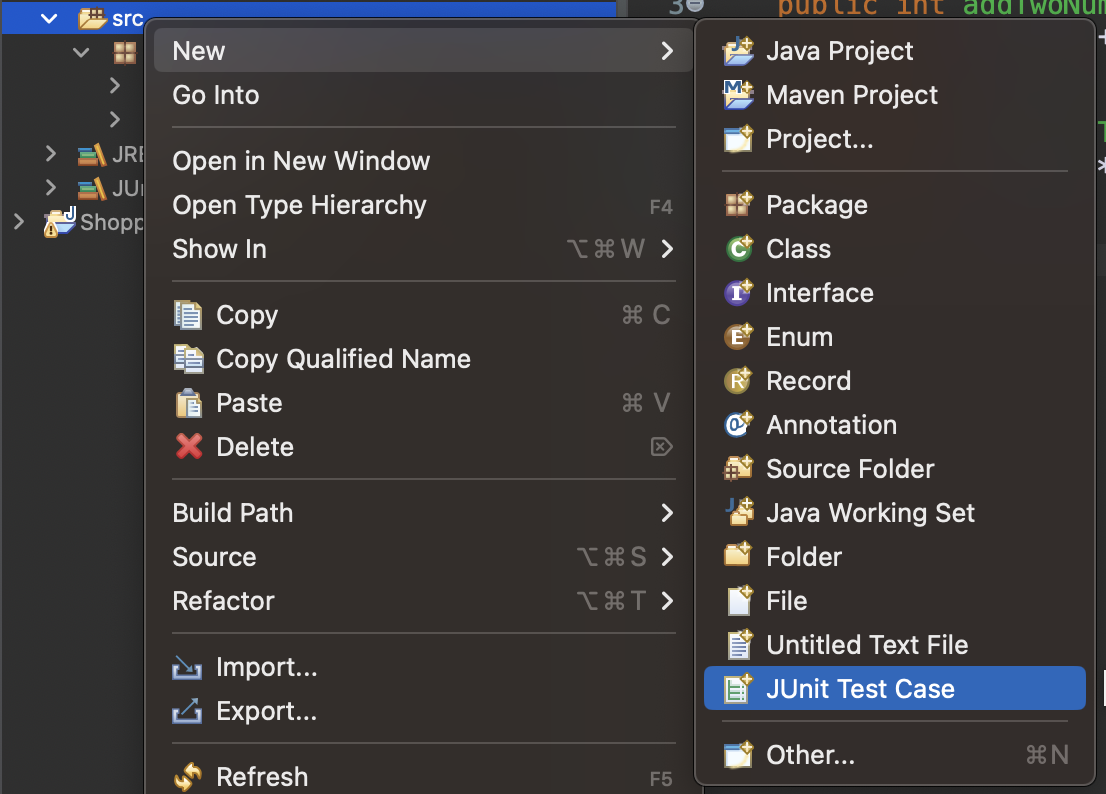The width and height of the screenshot is (1106, 794).
Task: Open the Build Path submenu arrow
Action: coord(667,513)
